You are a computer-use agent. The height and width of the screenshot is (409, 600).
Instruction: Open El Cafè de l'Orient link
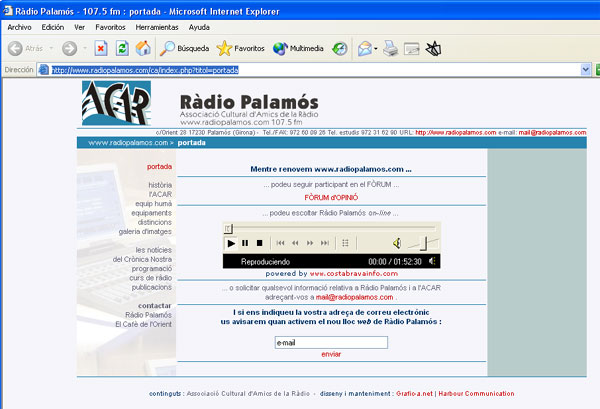[143, 324]
